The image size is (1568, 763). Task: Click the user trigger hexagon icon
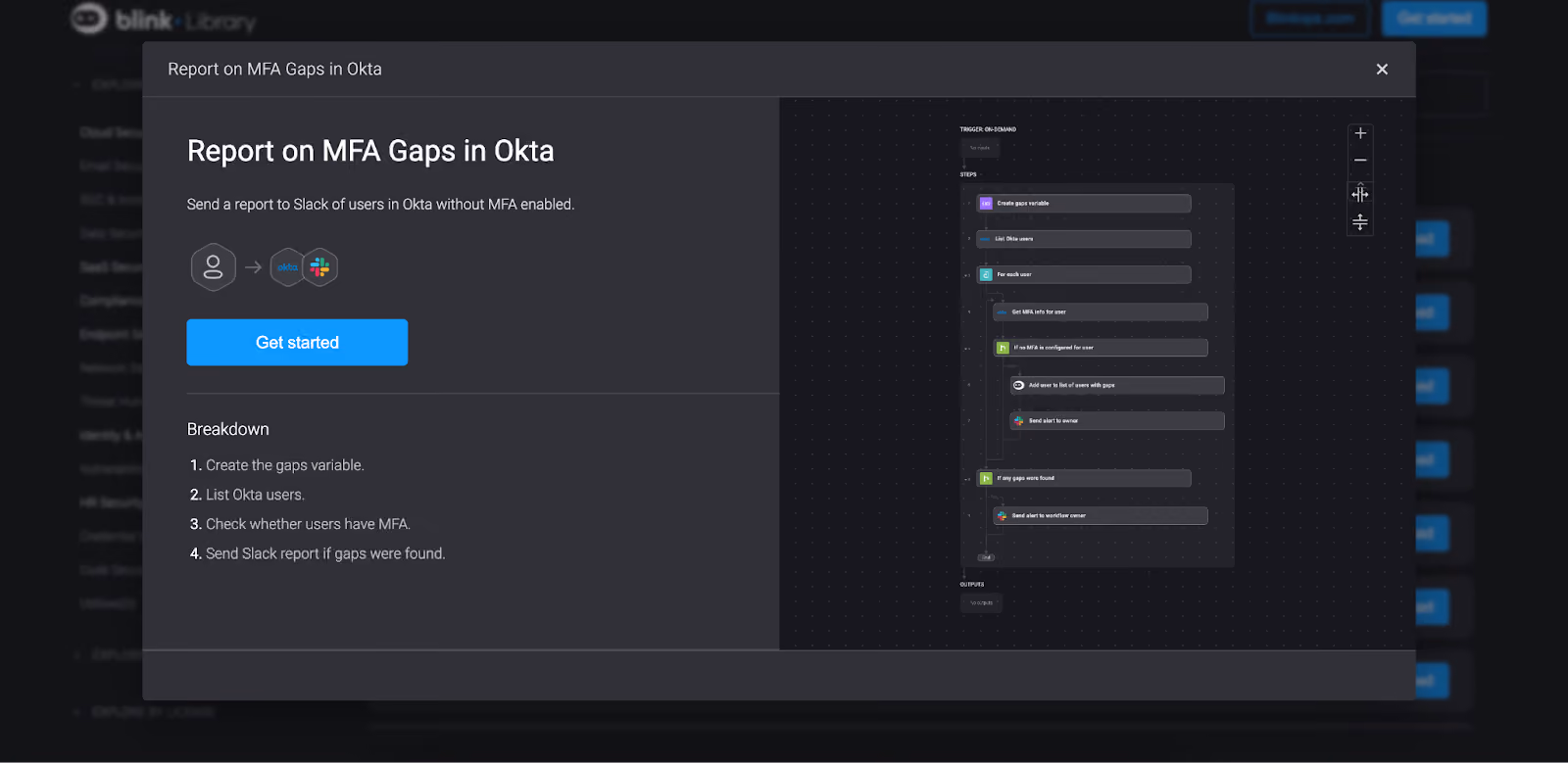[213, 266]
